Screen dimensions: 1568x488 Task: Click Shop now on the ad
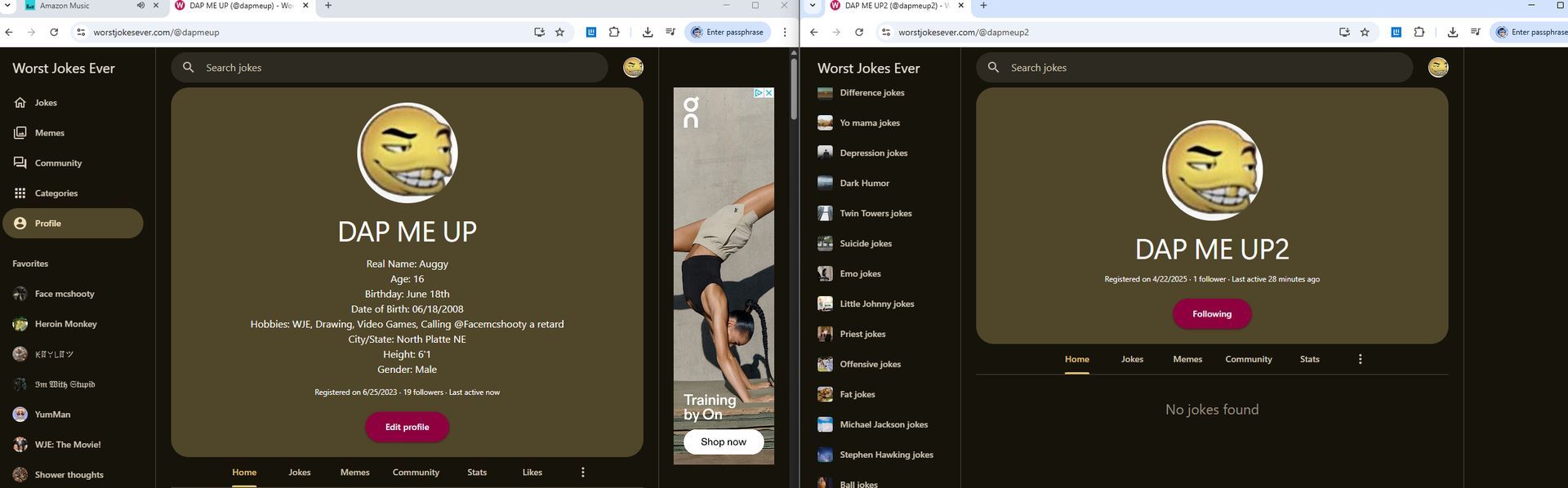click(723, 442)
